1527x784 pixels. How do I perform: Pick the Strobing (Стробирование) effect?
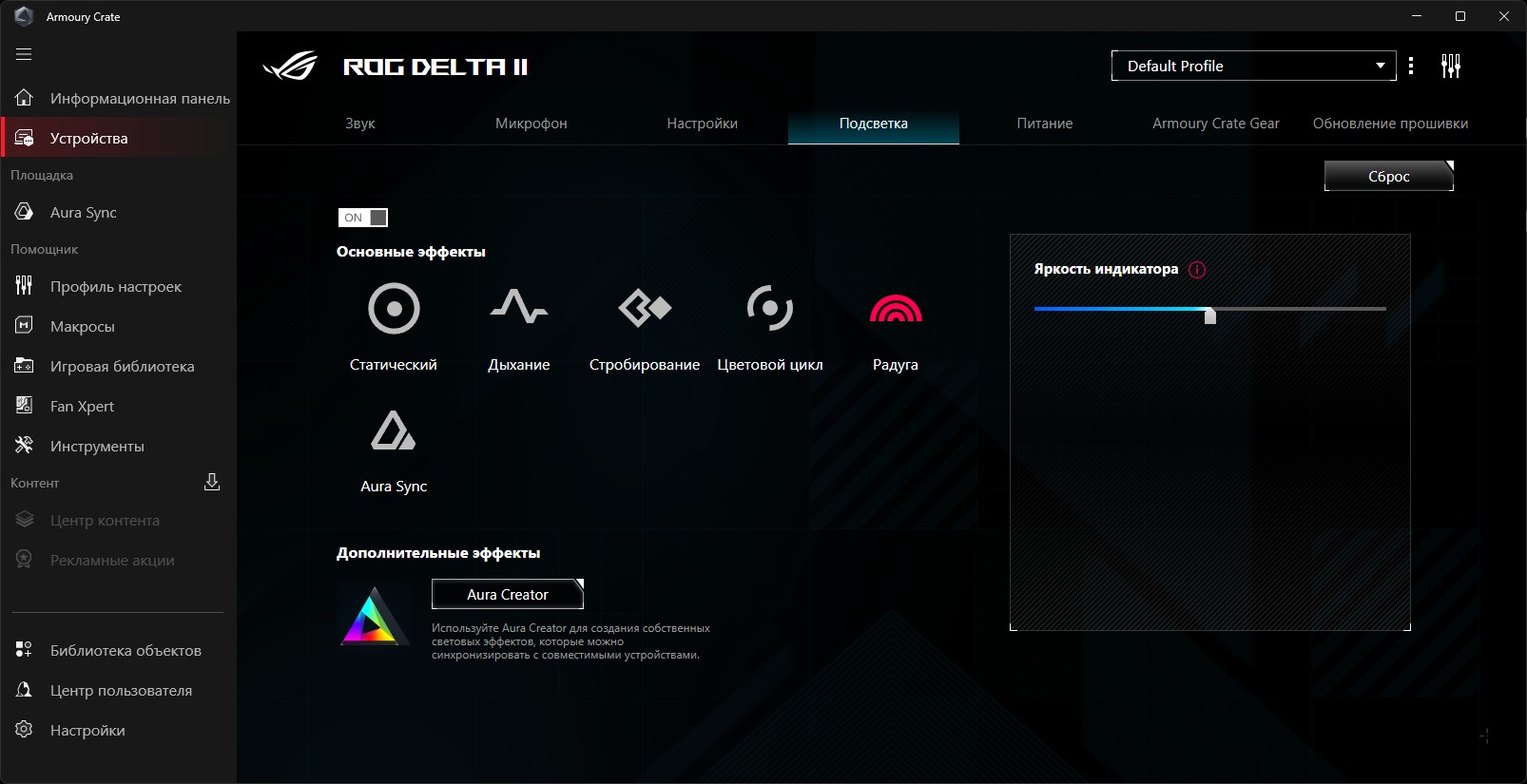click(645, 308)
